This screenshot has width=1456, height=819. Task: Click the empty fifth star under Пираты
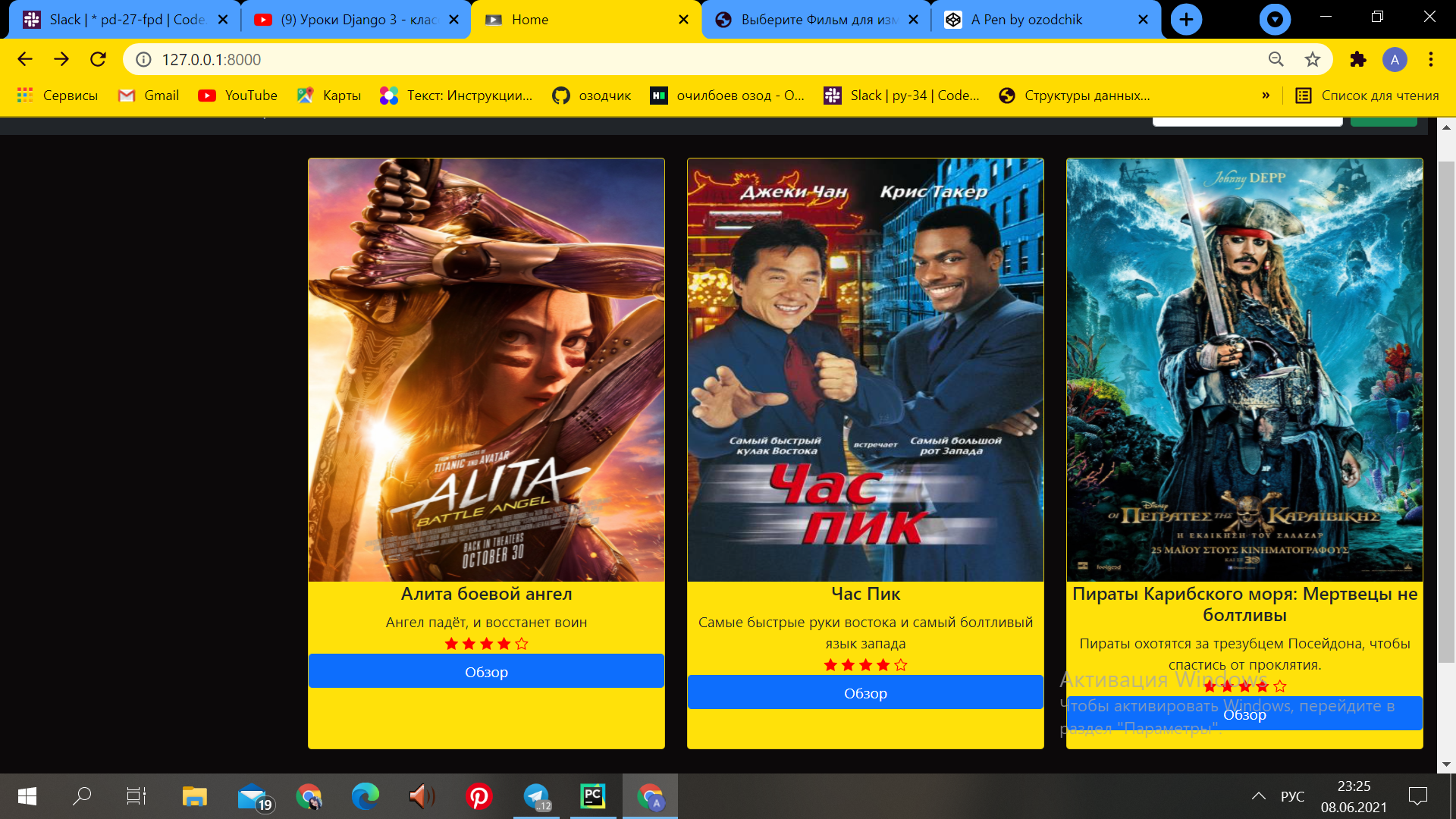1280,686
